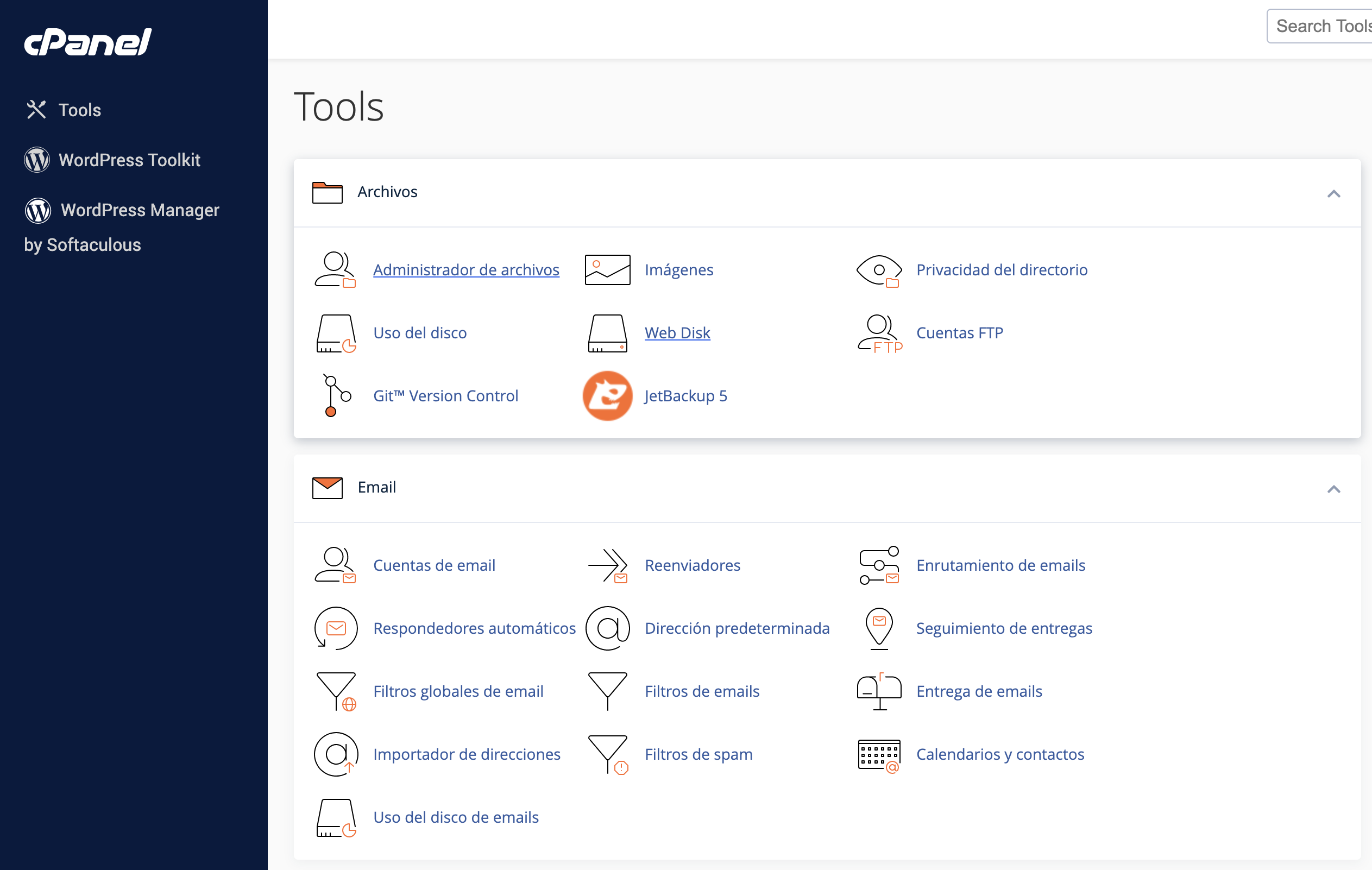Viewport: 1372px width, 870px height.
Task: Select WordPress Toolkit in sidebar
Action: pos(129,160)
